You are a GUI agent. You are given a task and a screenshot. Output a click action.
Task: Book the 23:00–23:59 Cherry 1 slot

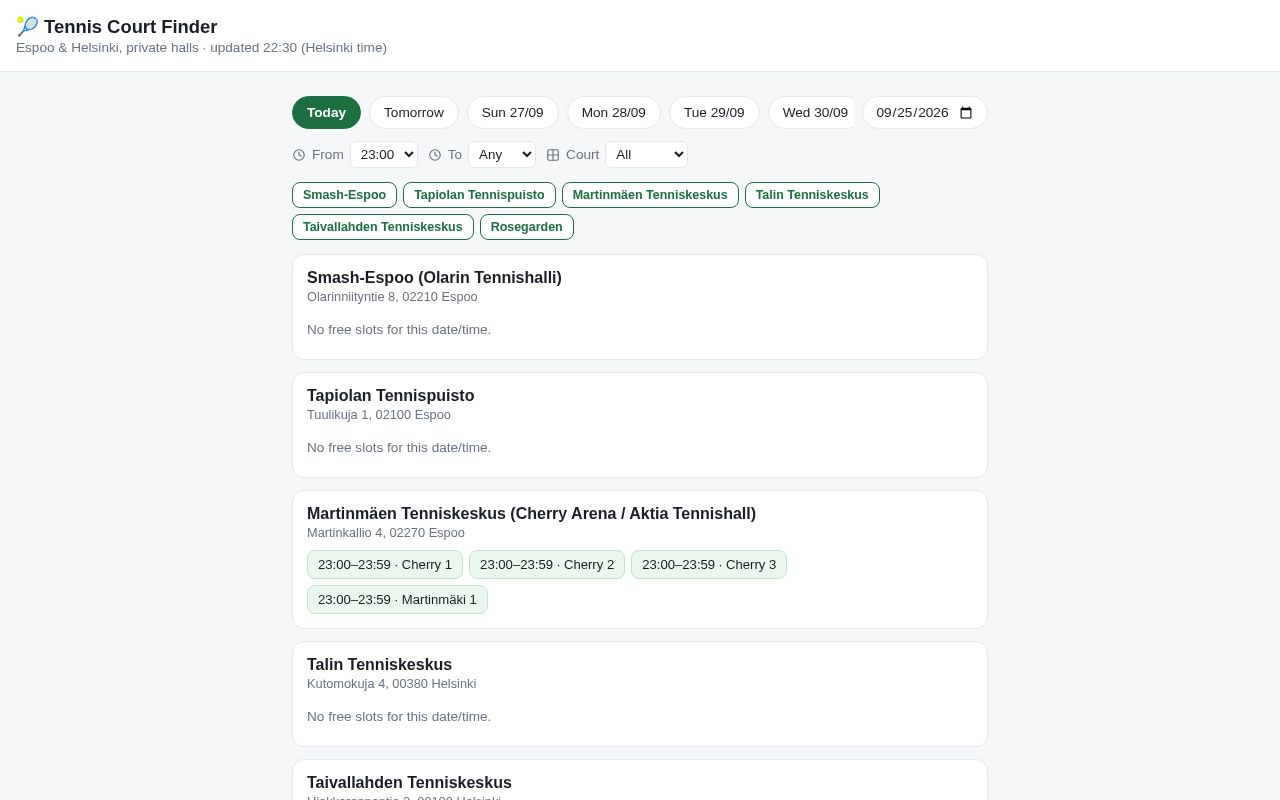tap(385, 565)
